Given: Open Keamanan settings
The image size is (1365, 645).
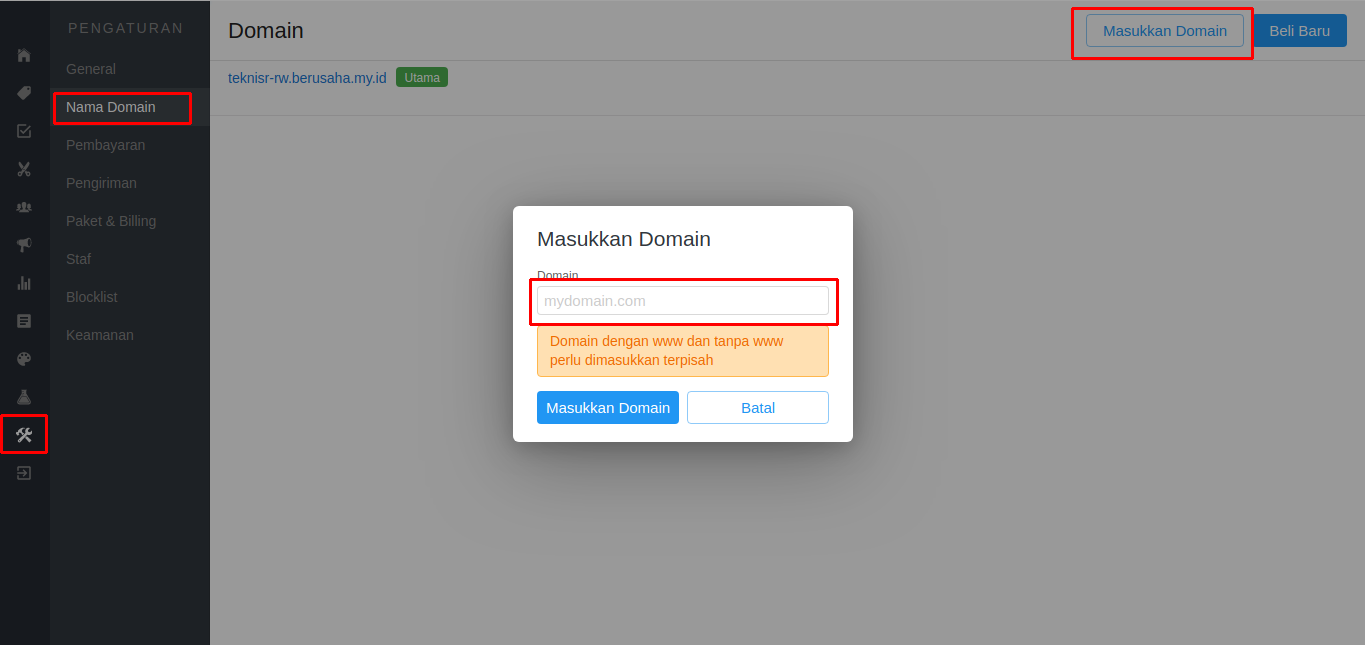Looking at the screenshot, I should pos(130,335).
